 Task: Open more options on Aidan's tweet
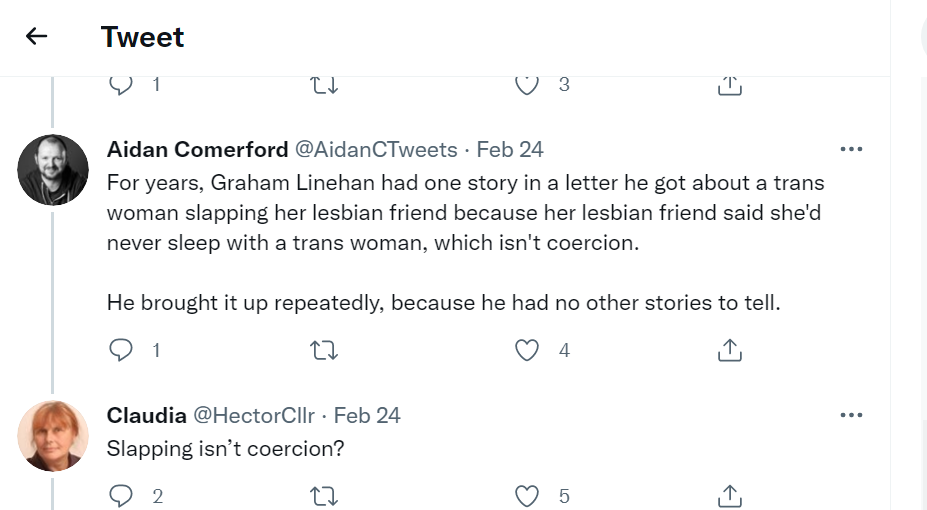click(x=851, y=149)
